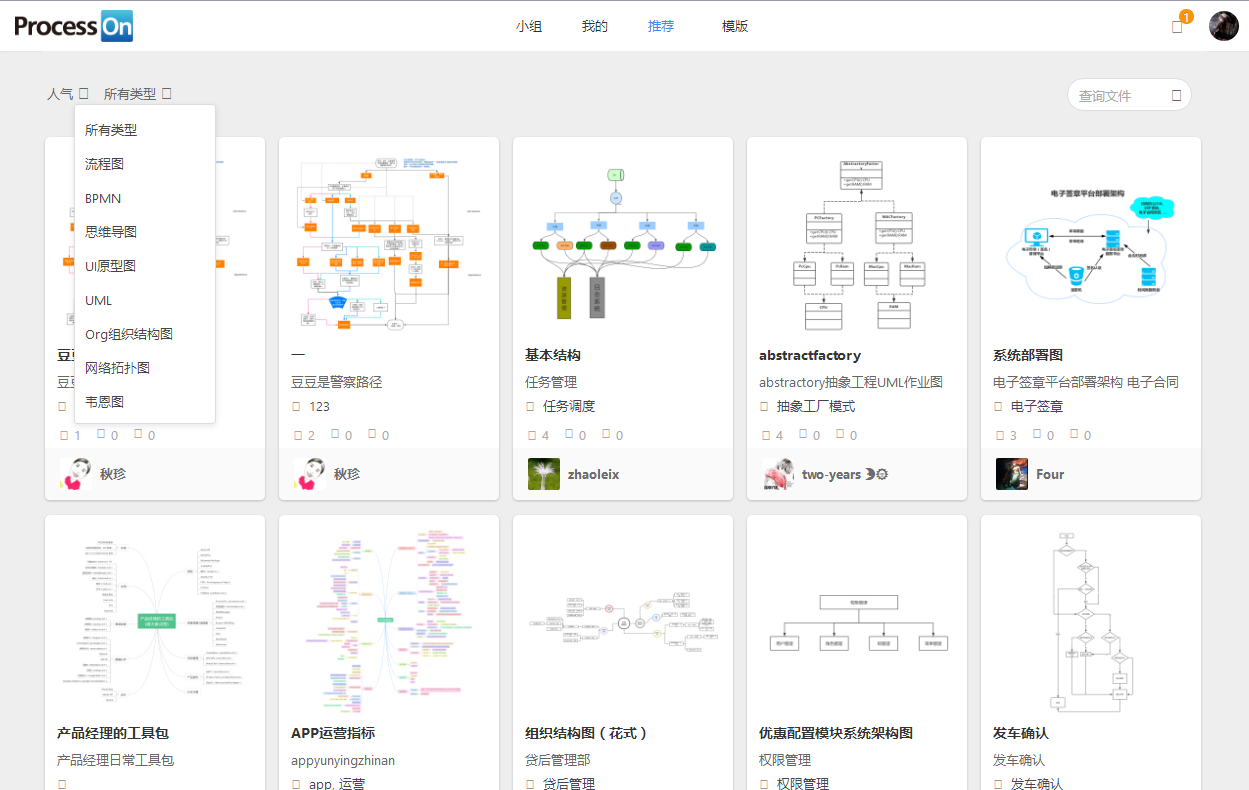Click the author link zhaoleix
Viewport: 1249px width, 790px height.
[595, 473]
